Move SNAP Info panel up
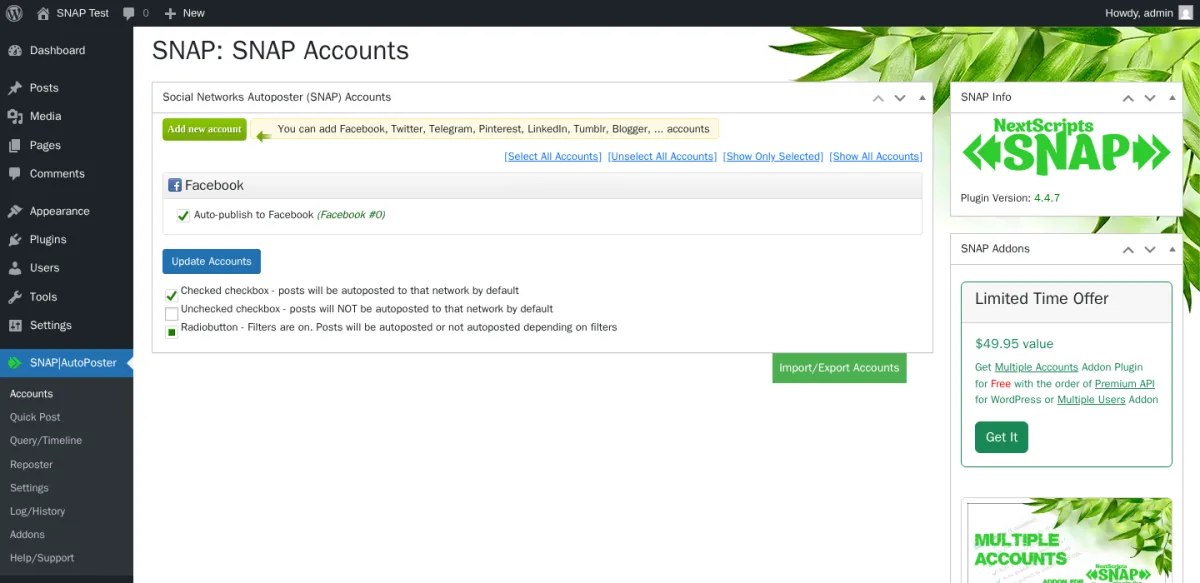 [x=1128, y=98]
